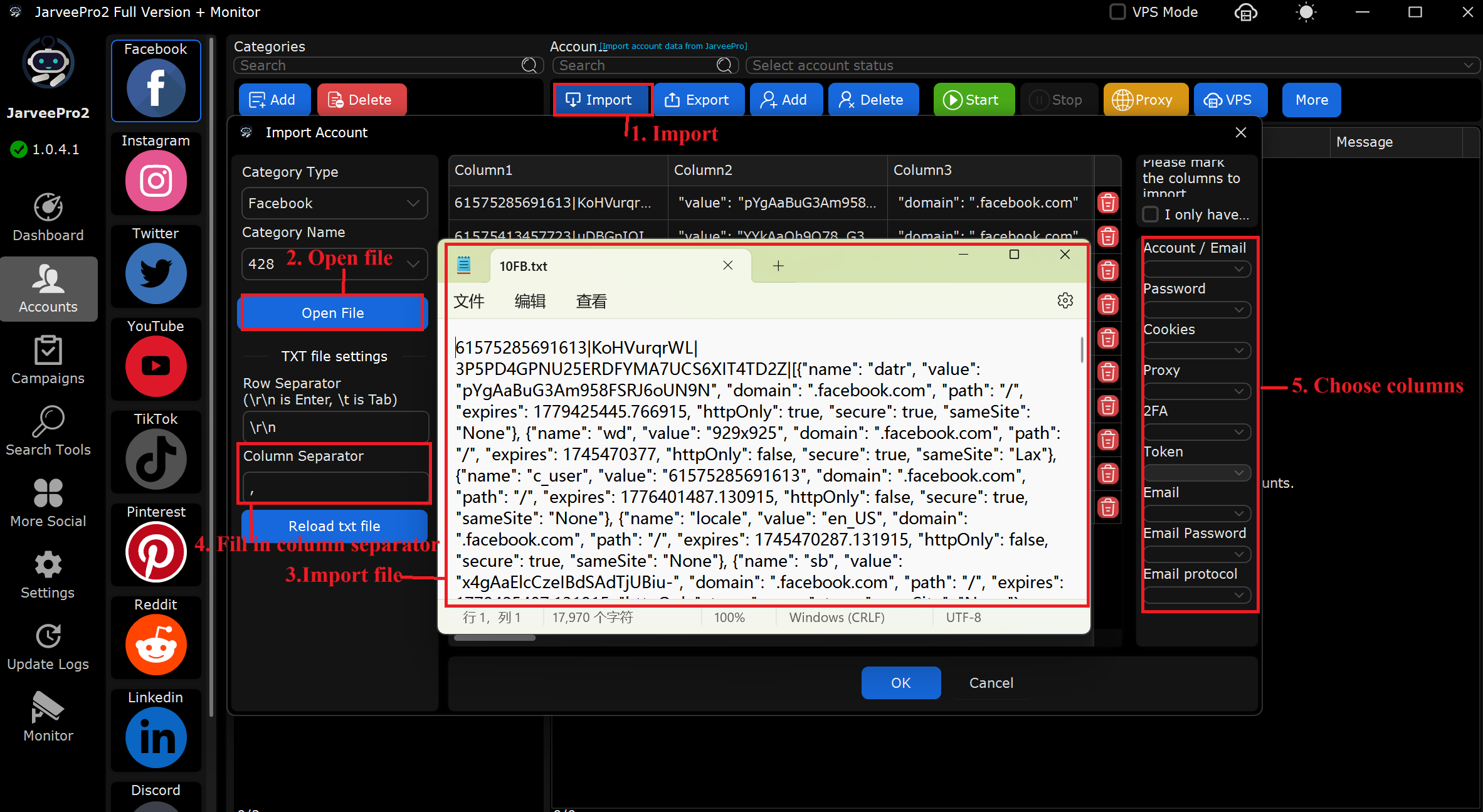Open Search Tools in sidebar
Screen dimensions: 1483x812
pos(48,431)
